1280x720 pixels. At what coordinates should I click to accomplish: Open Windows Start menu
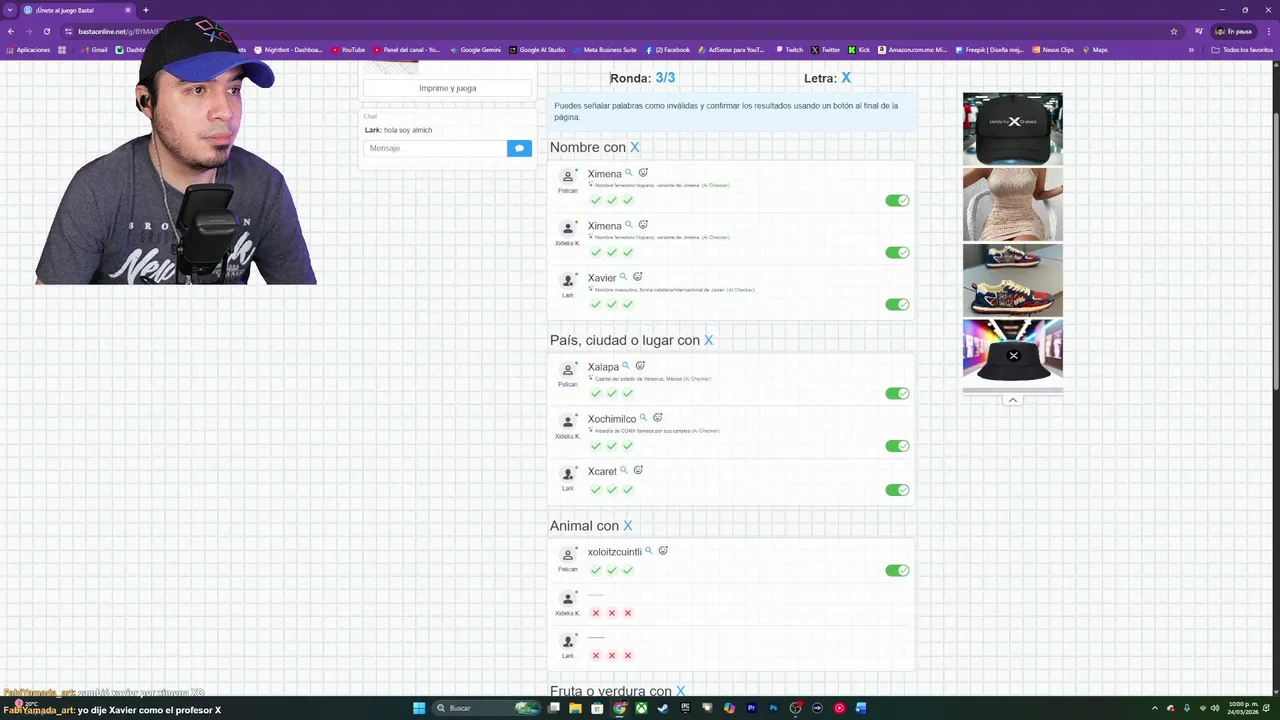click(x=418, y=708)
